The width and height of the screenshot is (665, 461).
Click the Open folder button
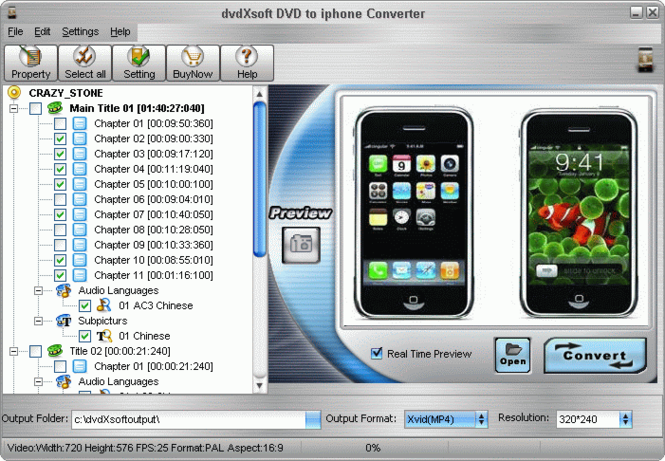[x=513, y=355]
